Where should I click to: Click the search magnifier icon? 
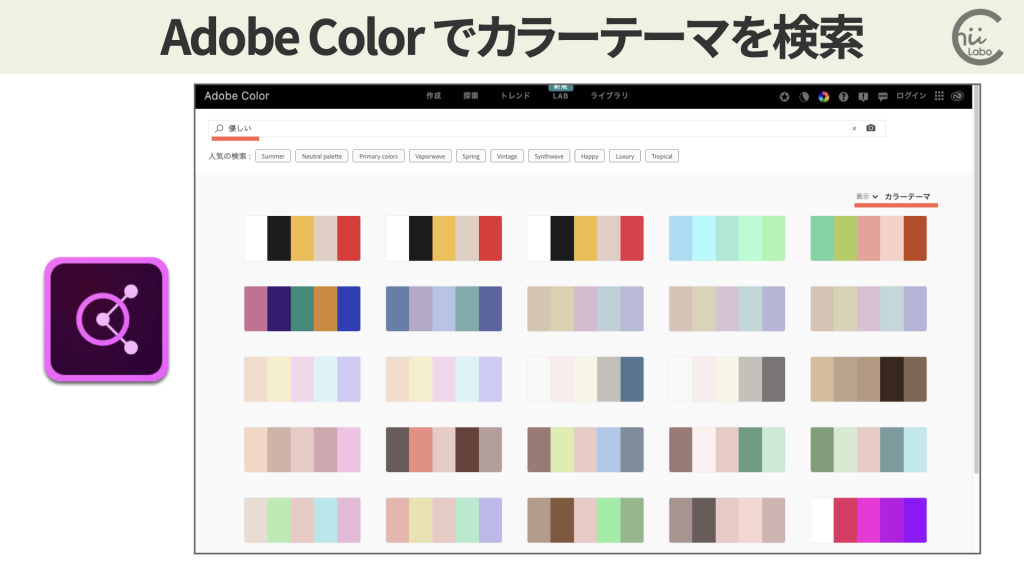click(x=218, y=128)
